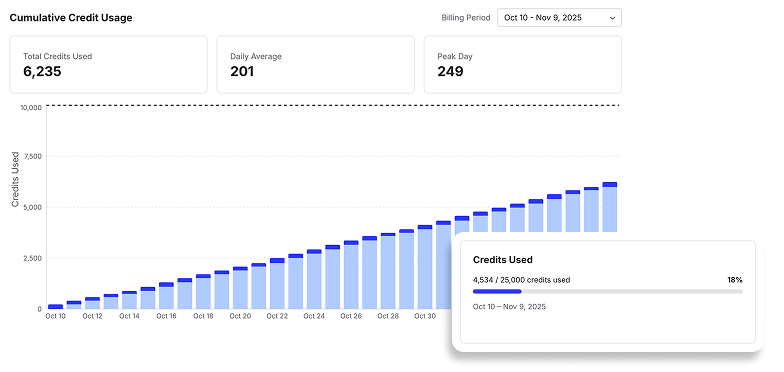Click the 'Peak Day' card label

(455, 56)
